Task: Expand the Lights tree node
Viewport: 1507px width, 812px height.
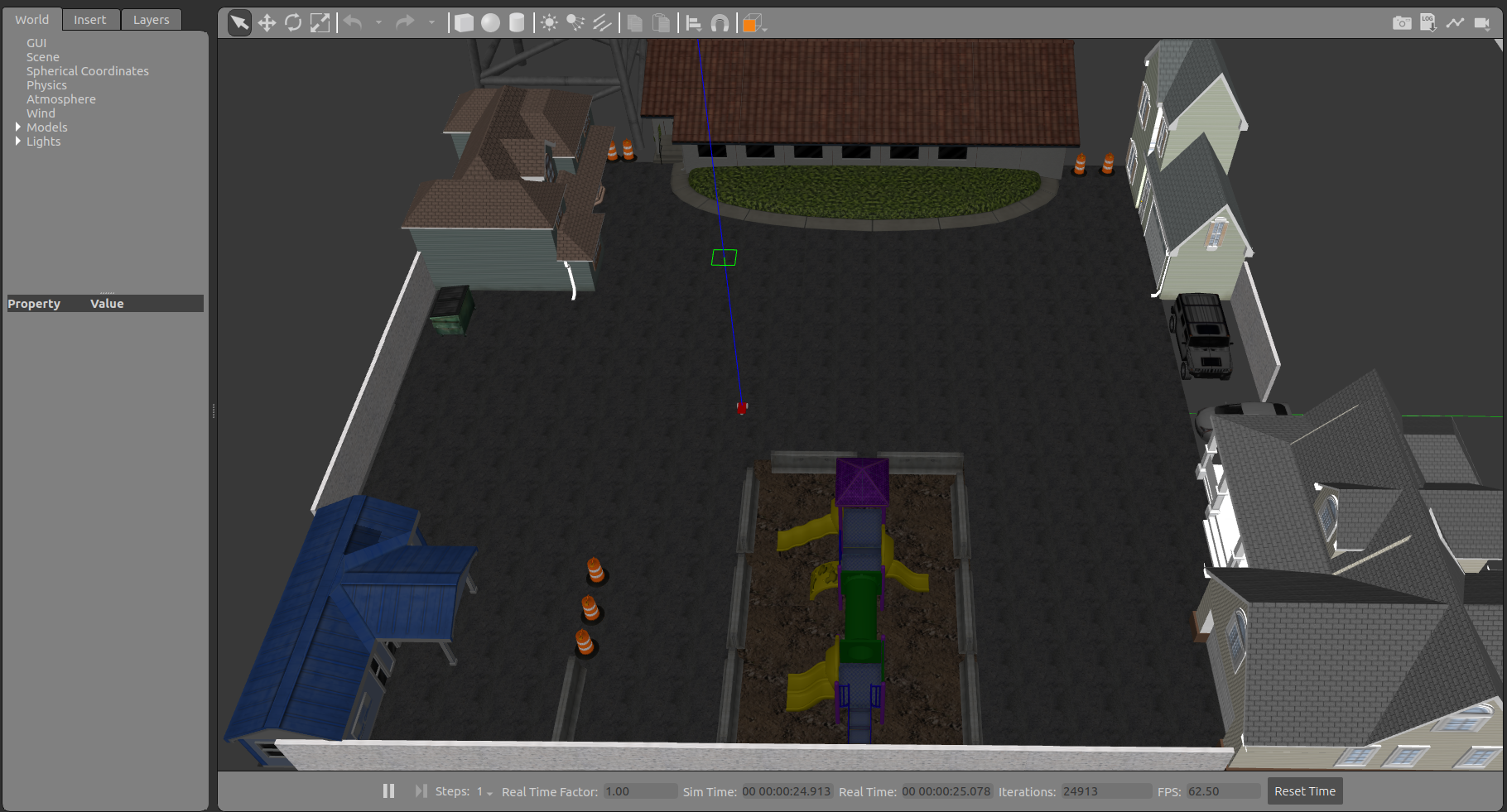Action: click(x=18, y=141)
